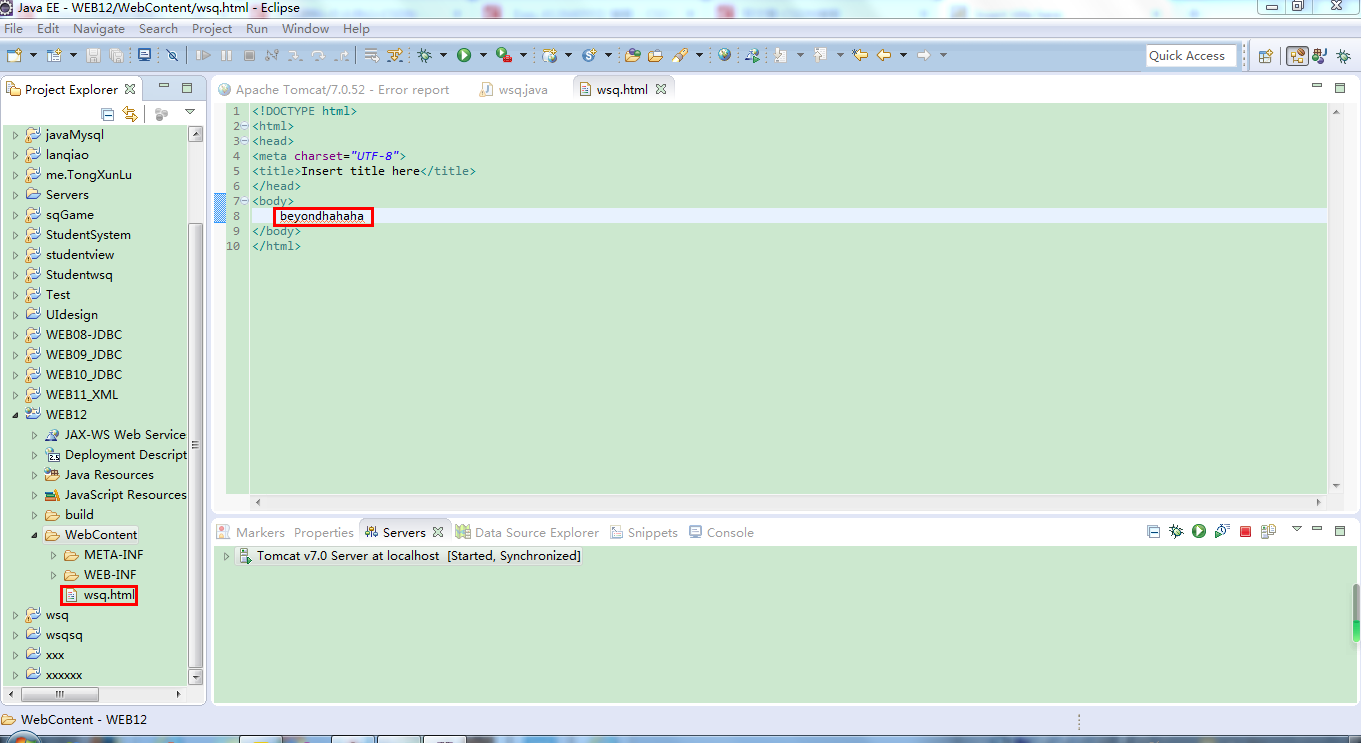Image resolution: width=1361 pixels, height=743 pixels.
Task: Click Project Explorer horizontal scrollbar thumb
Action: (x=60, y=694)
